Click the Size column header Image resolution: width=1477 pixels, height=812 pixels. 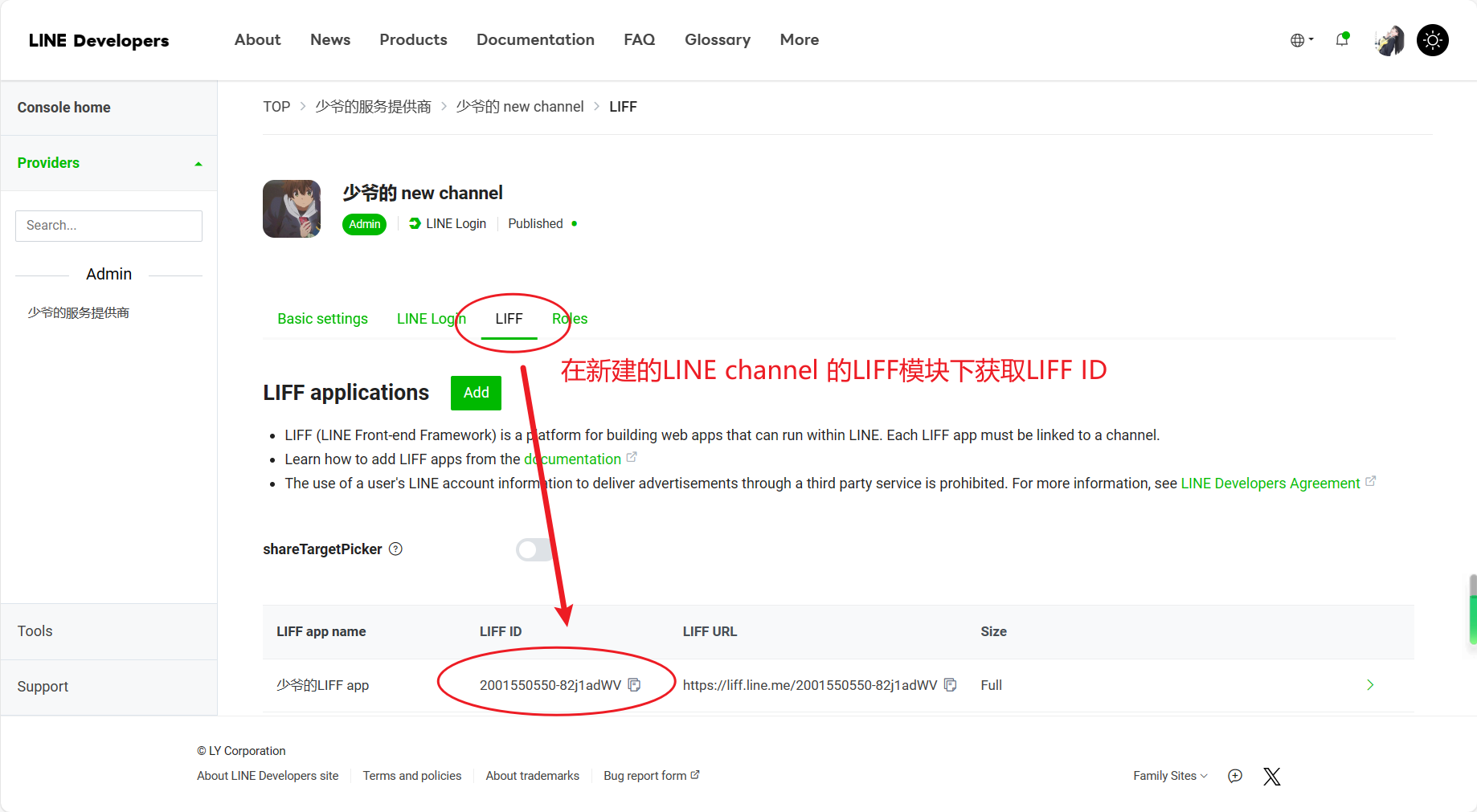tap(993, 632)
